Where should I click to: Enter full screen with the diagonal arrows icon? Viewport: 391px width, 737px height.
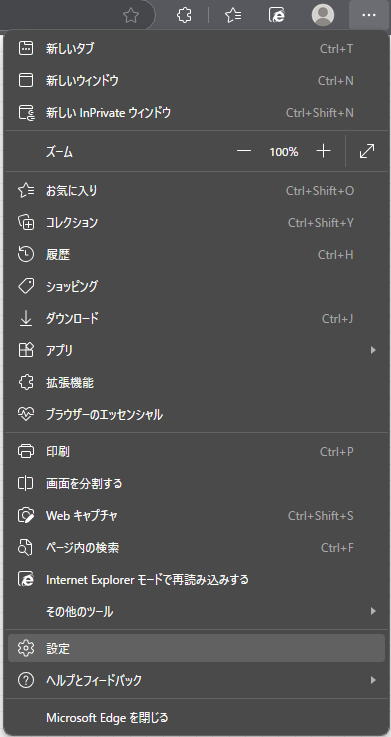[367, 151]
